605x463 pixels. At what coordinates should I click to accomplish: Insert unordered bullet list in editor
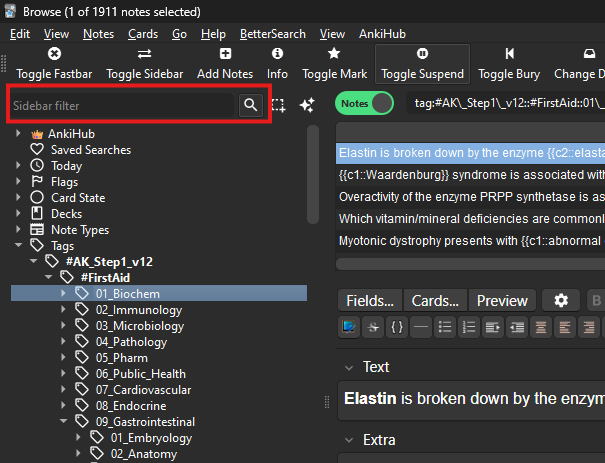click(445, 327)
